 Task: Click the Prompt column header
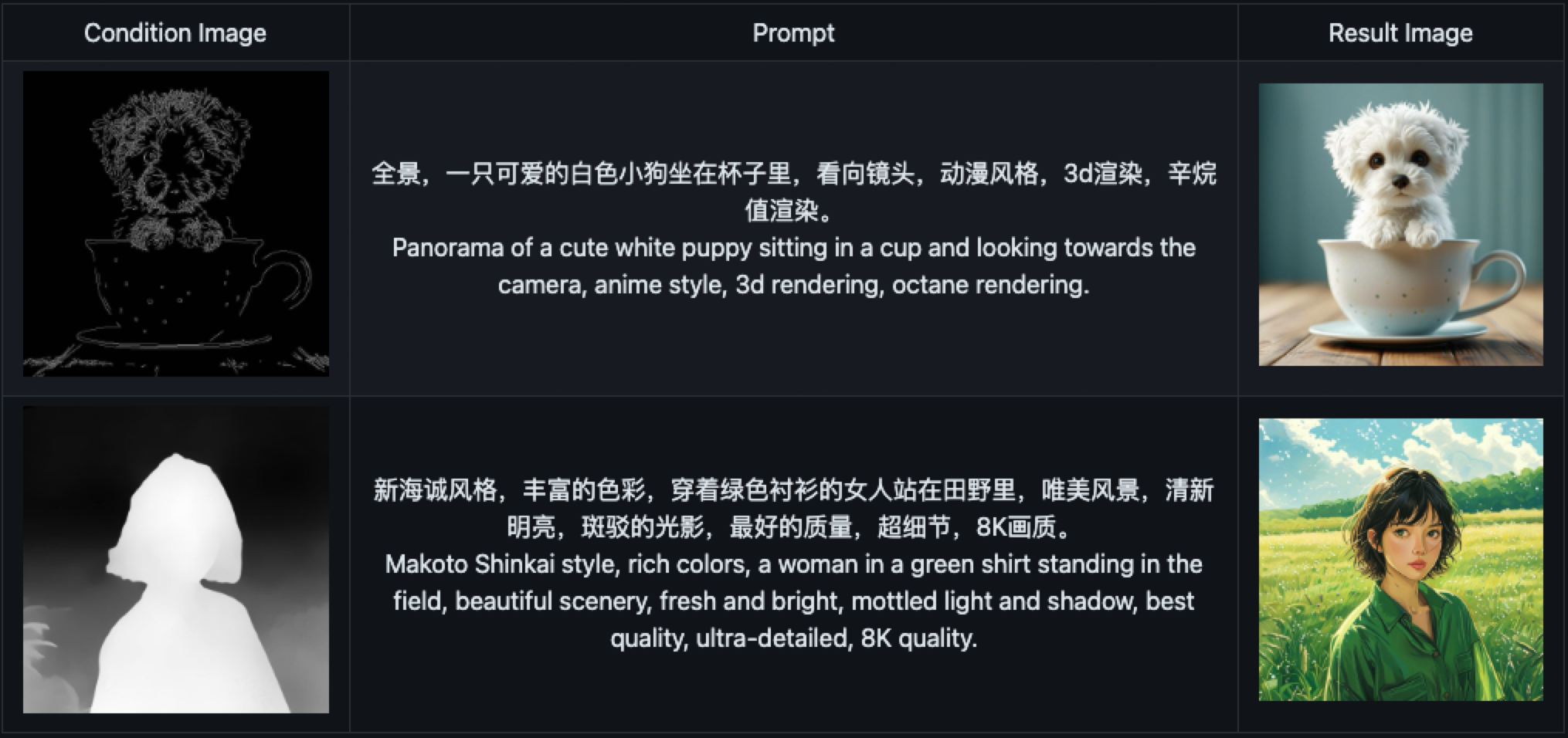tap(793, 33)
